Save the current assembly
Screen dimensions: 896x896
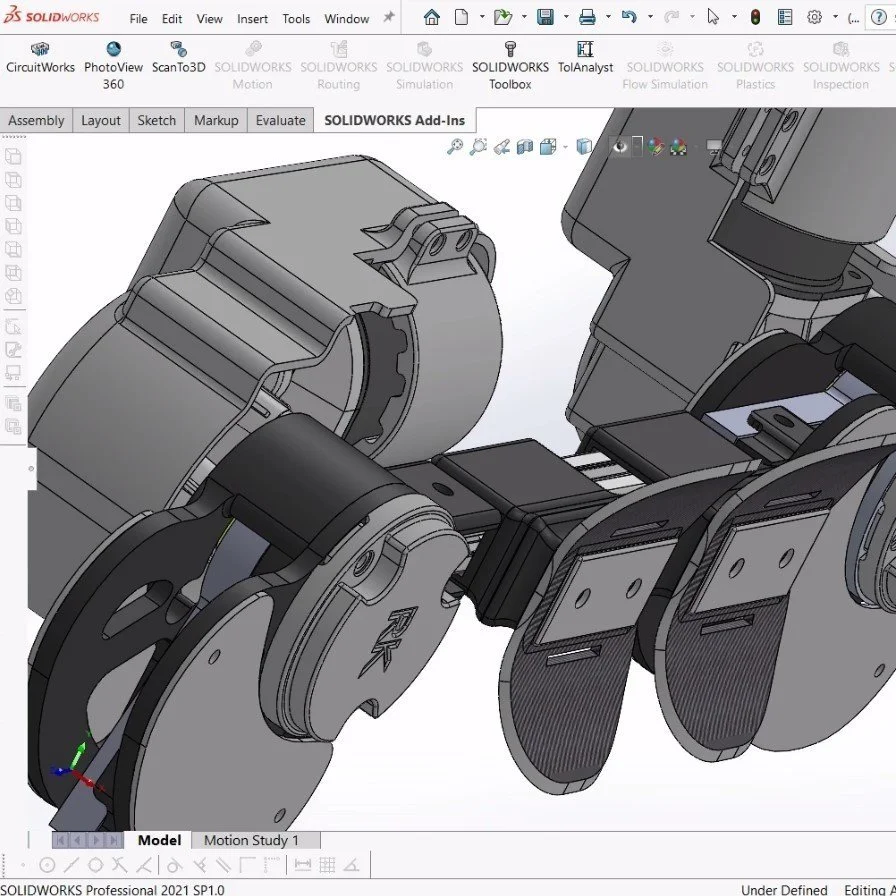(x=545, y=17)
